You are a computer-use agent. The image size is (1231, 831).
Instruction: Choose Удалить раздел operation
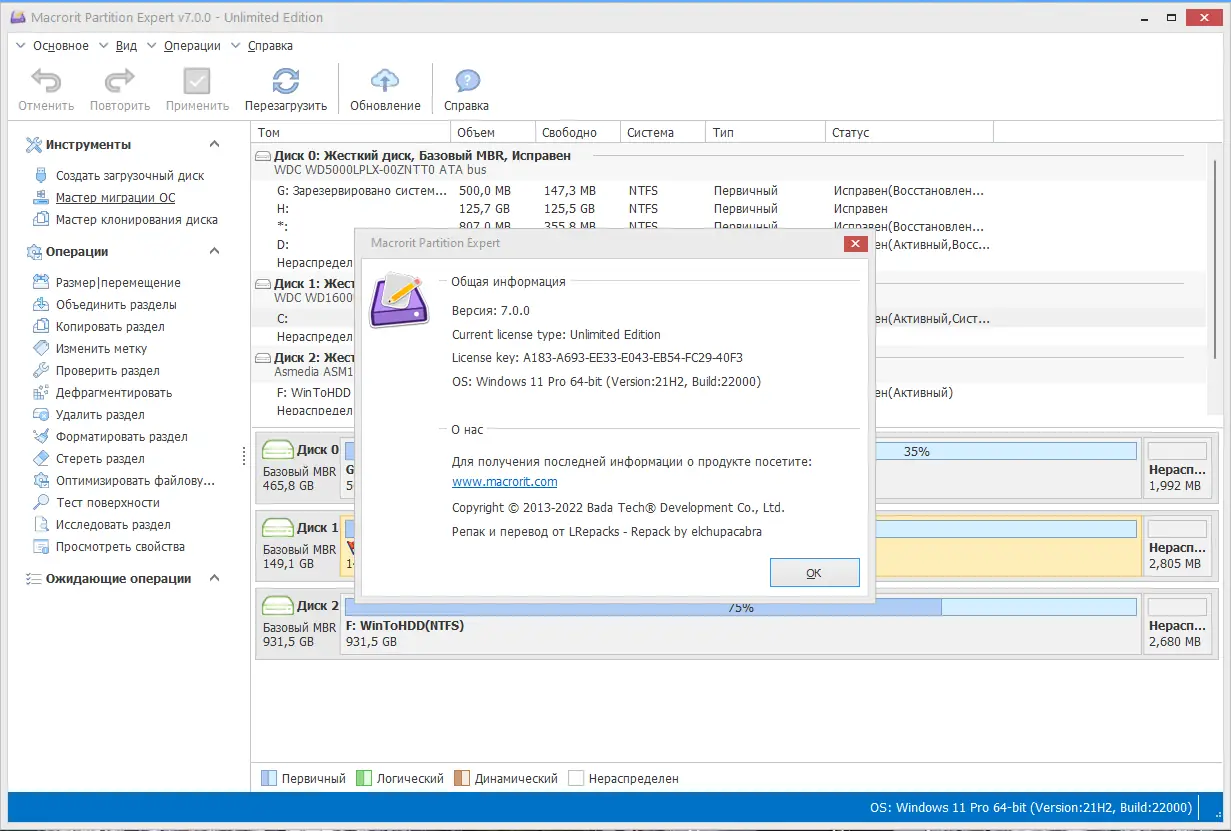click(100, 415)
